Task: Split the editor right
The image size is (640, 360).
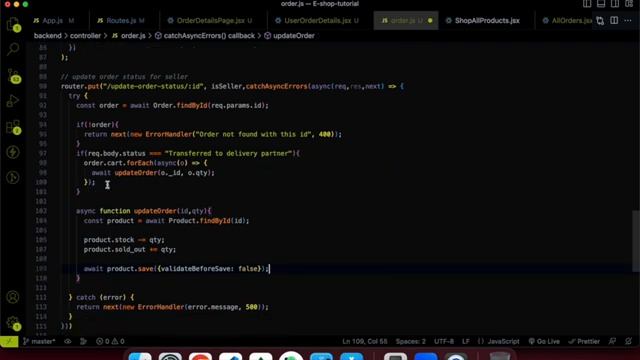Action: coord(614,21)
